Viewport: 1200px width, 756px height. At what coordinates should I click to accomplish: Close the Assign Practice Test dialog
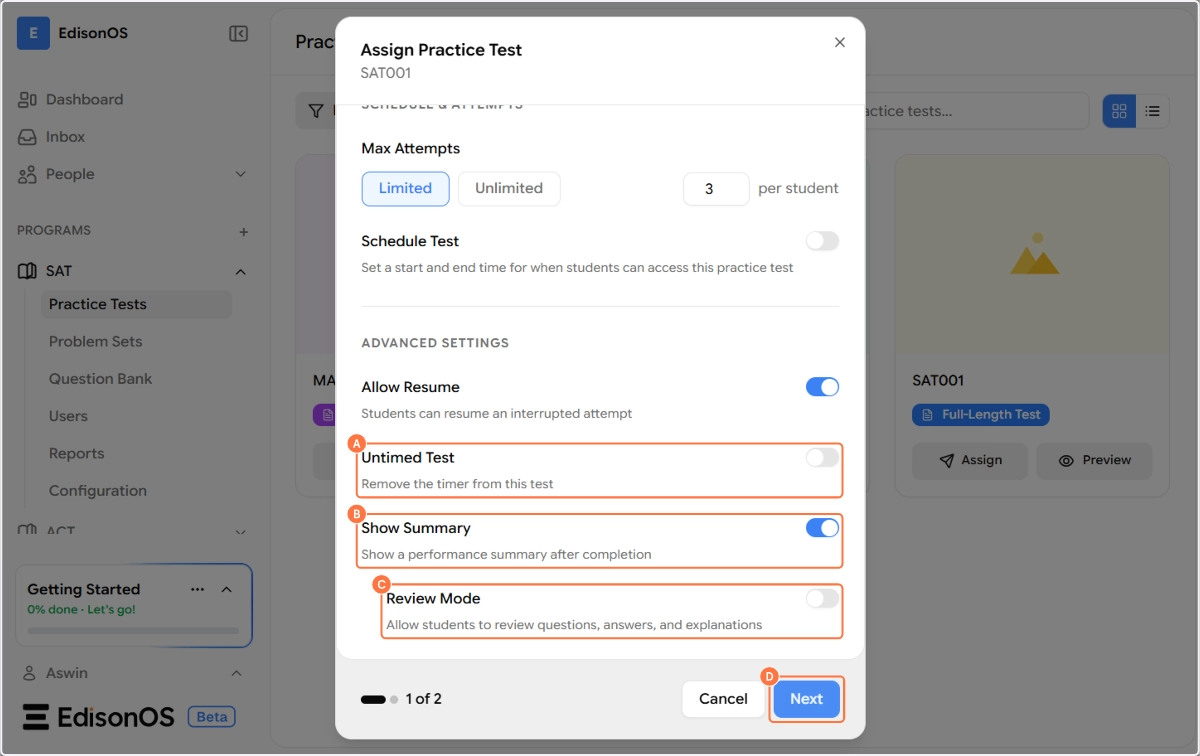pyautogui.click(x=840, y=42)
